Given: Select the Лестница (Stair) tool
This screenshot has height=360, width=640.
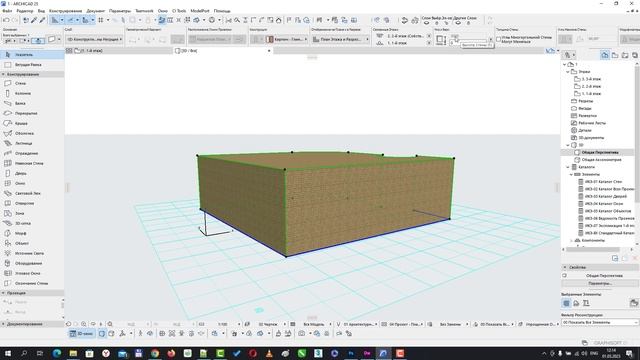Looking at the screenshot, I should [x=23, y=143].
